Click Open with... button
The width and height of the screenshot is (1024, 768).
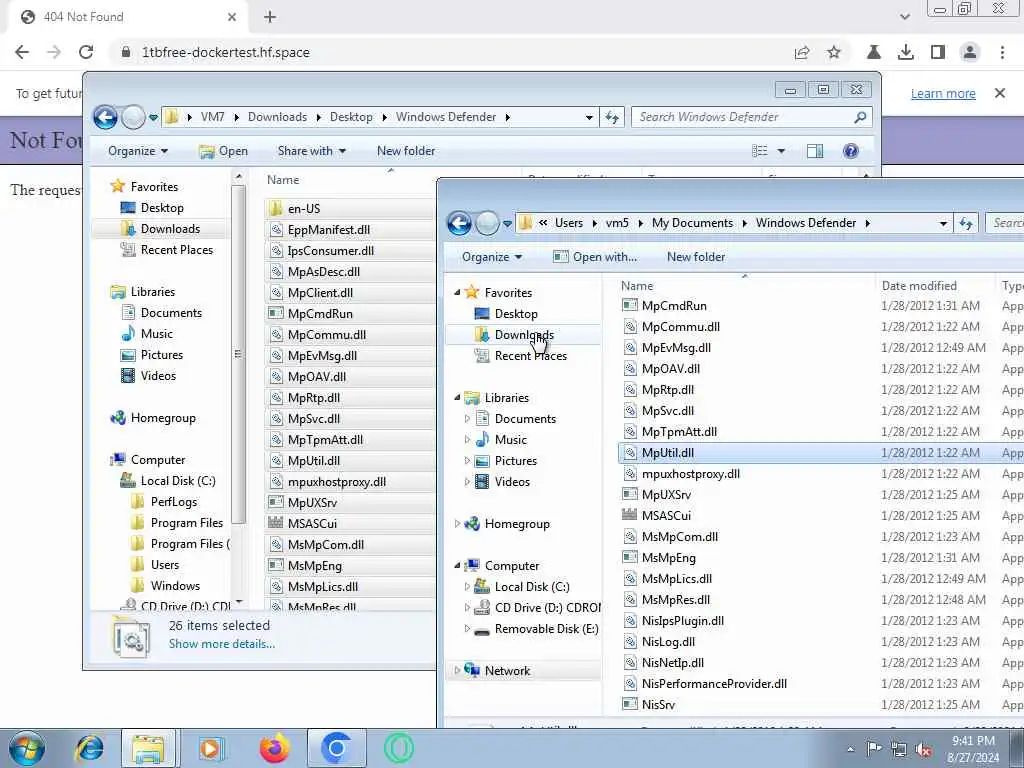[x=594, y=257]
